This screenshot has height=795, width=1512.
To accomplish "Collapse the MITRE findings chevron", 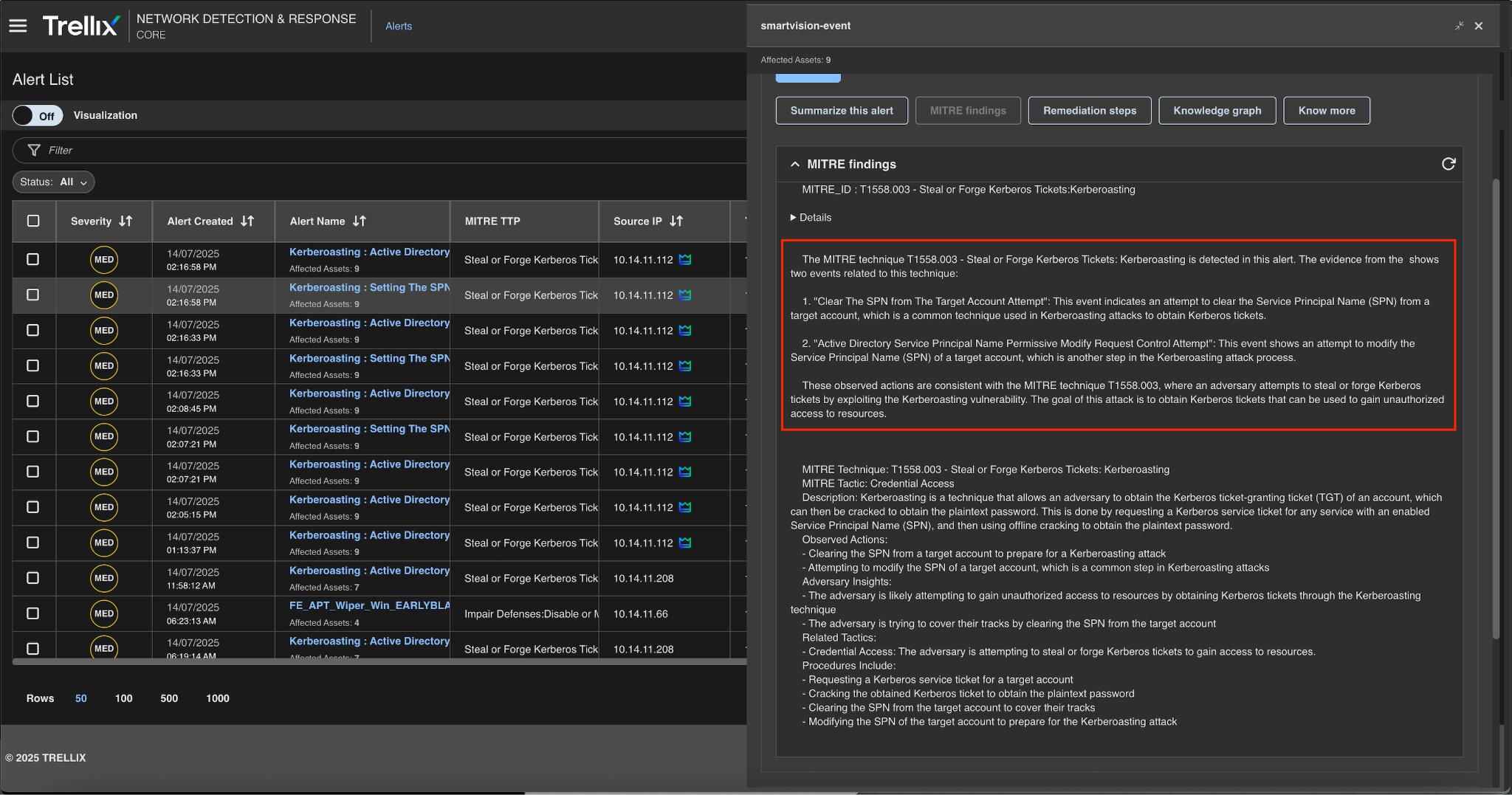I will [795, 164].
